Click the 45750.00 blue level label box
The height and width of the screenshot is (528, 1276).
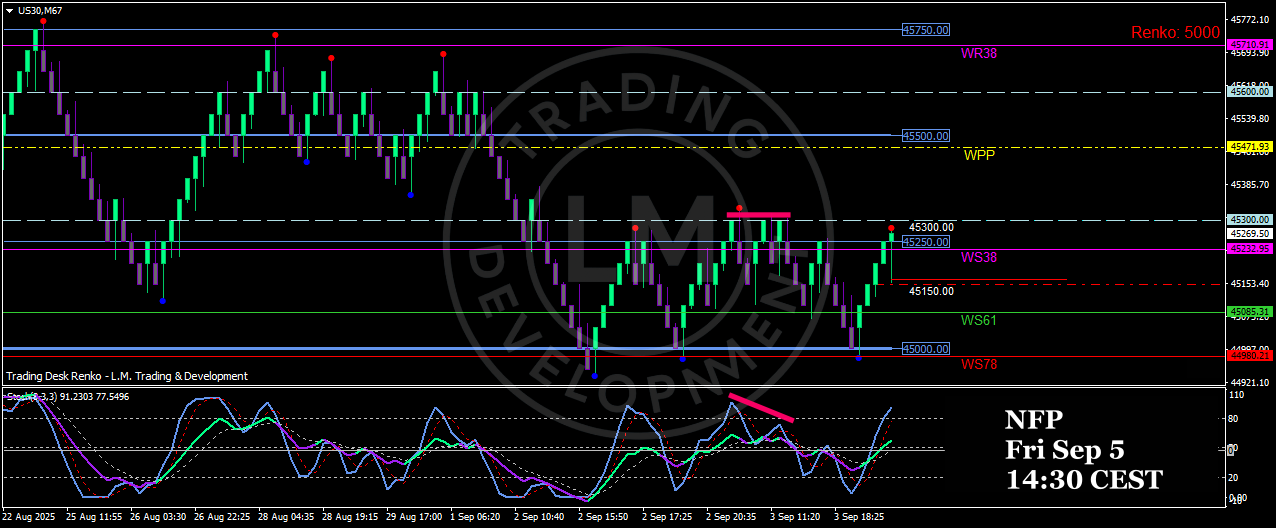pos(925,31)
